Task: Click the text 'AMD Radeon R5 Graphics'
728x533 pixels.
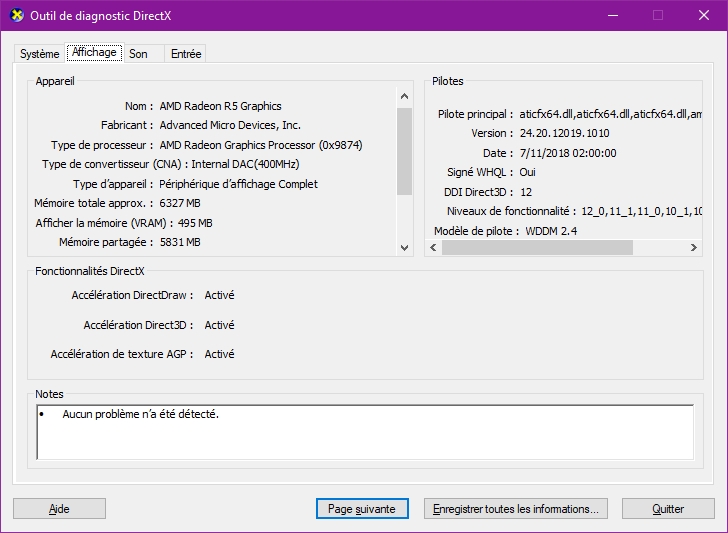Action: 221,106
